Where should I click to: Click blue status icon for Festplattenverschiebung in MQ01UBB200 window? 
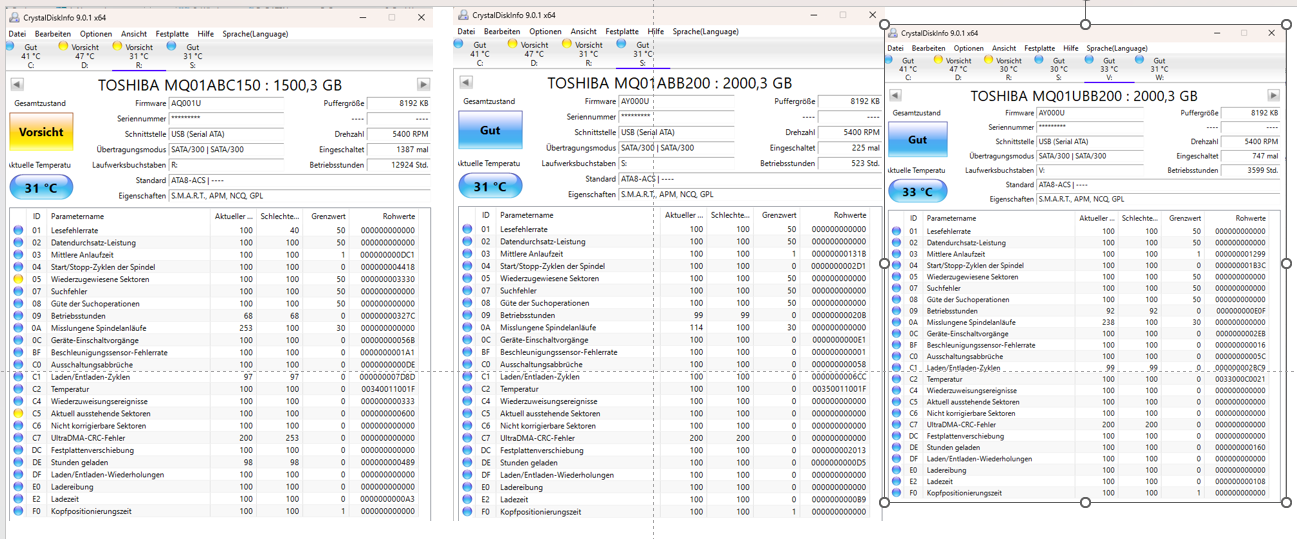tap(896, 436)
